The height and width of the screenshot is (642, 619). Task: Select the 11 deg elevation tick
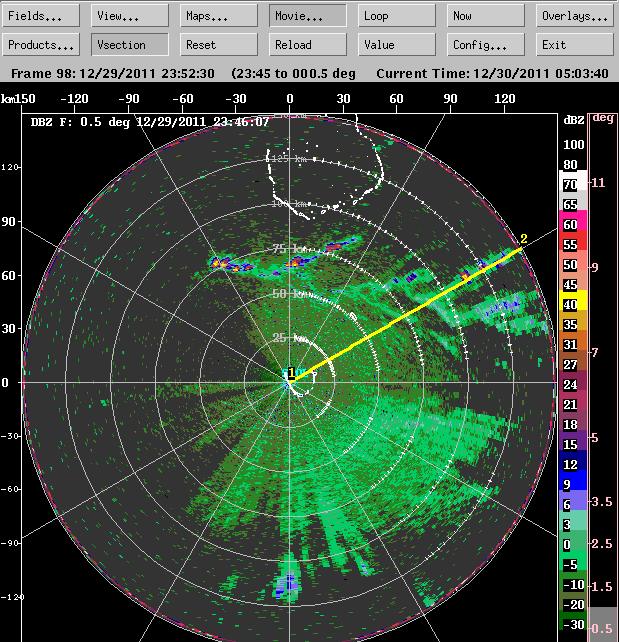(x=598, y=182)
